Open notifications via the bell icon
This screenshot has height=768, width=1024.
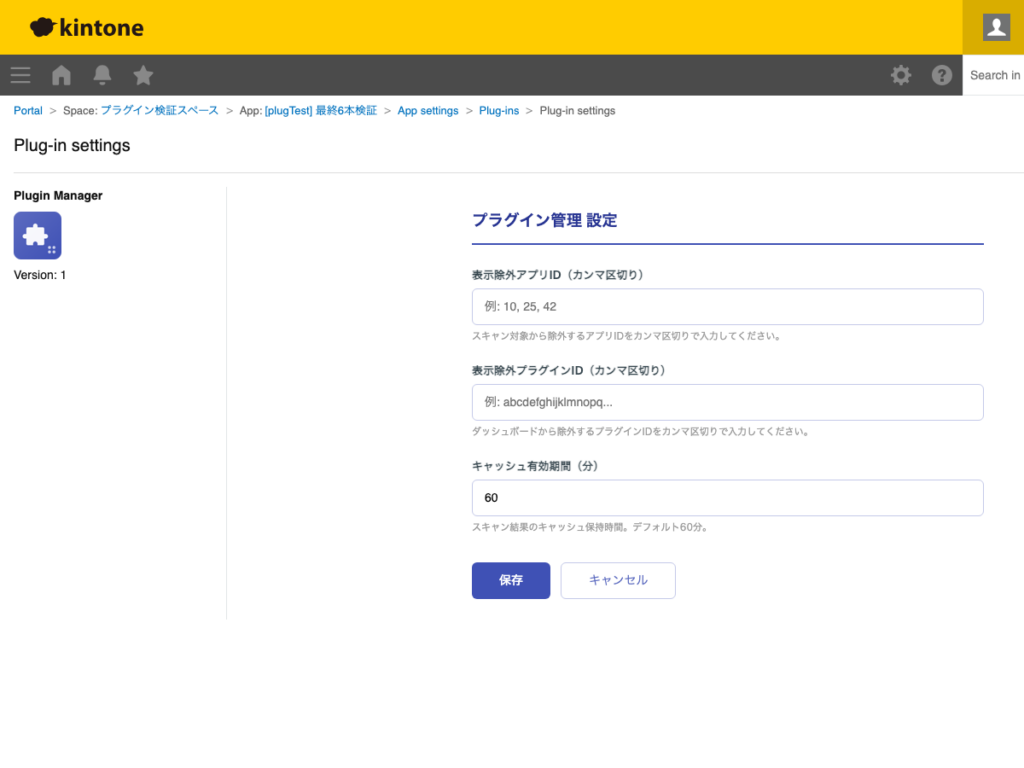(101, 75)
